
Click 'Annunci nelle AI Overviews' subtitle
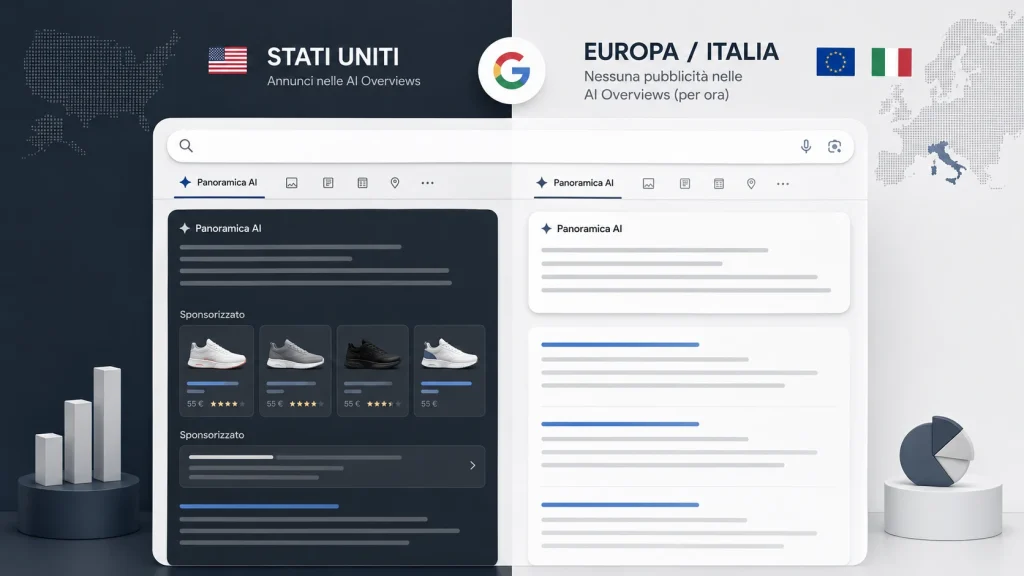point(344,81)
